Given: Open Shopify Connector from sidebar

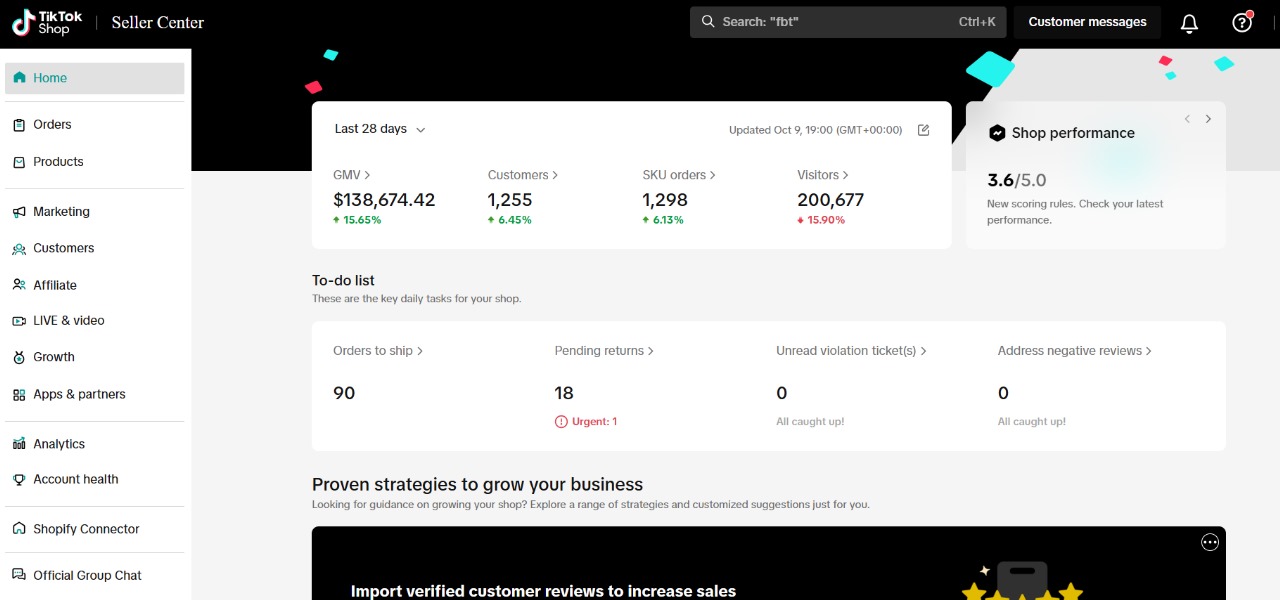Looking at the screenshot, I should [86, 529].
